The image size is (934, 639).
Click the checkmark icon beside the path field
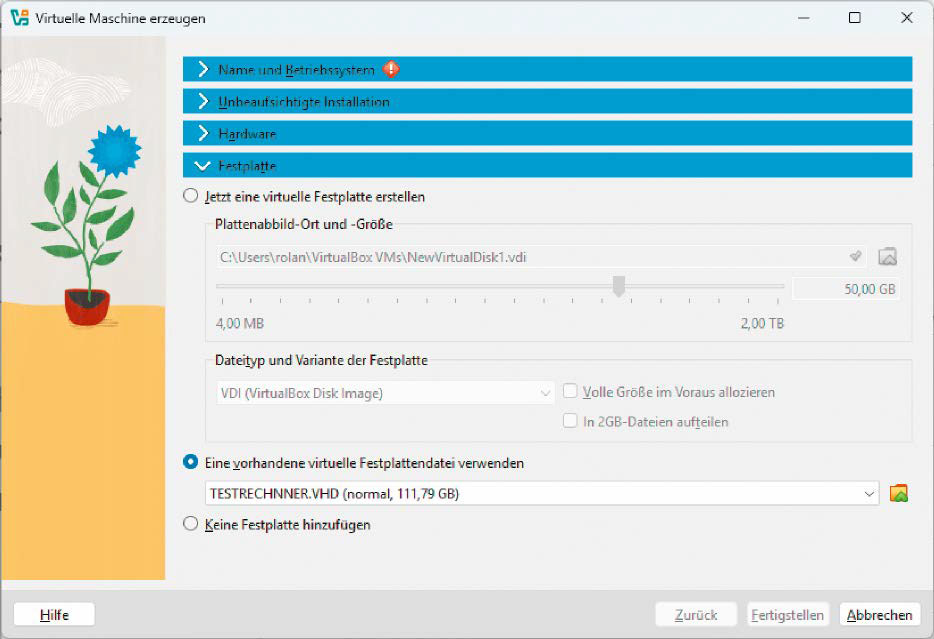coord(856,256)
